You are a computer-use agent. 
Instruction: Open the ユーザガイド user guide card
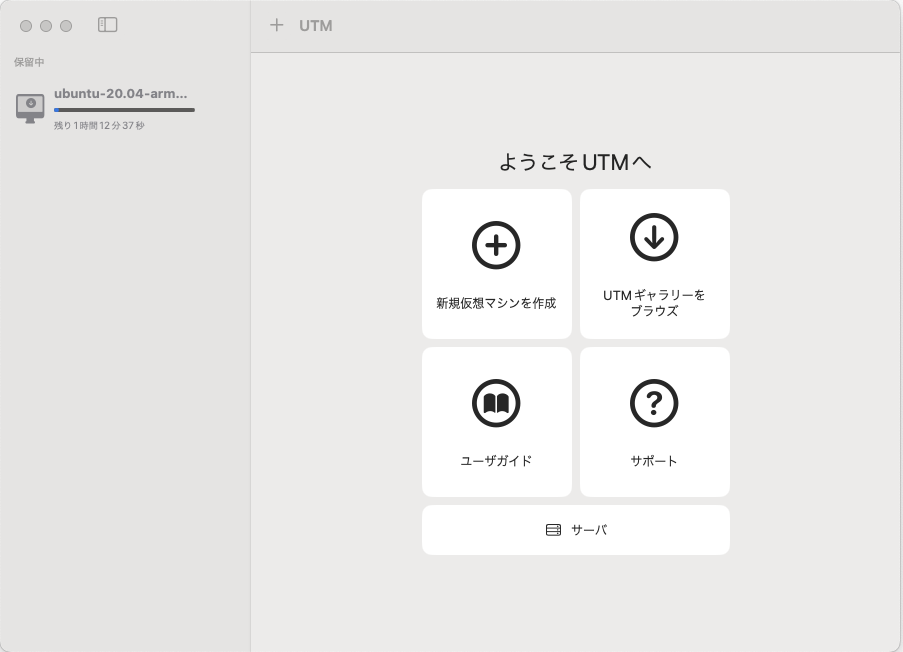pyautogui.click(x=496, y=422)
